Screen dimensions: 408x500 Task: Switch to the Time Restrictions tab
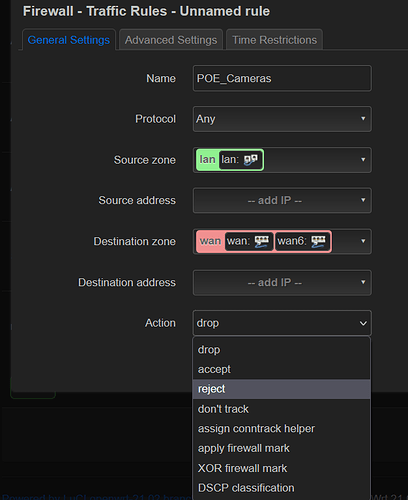(274, 40)
